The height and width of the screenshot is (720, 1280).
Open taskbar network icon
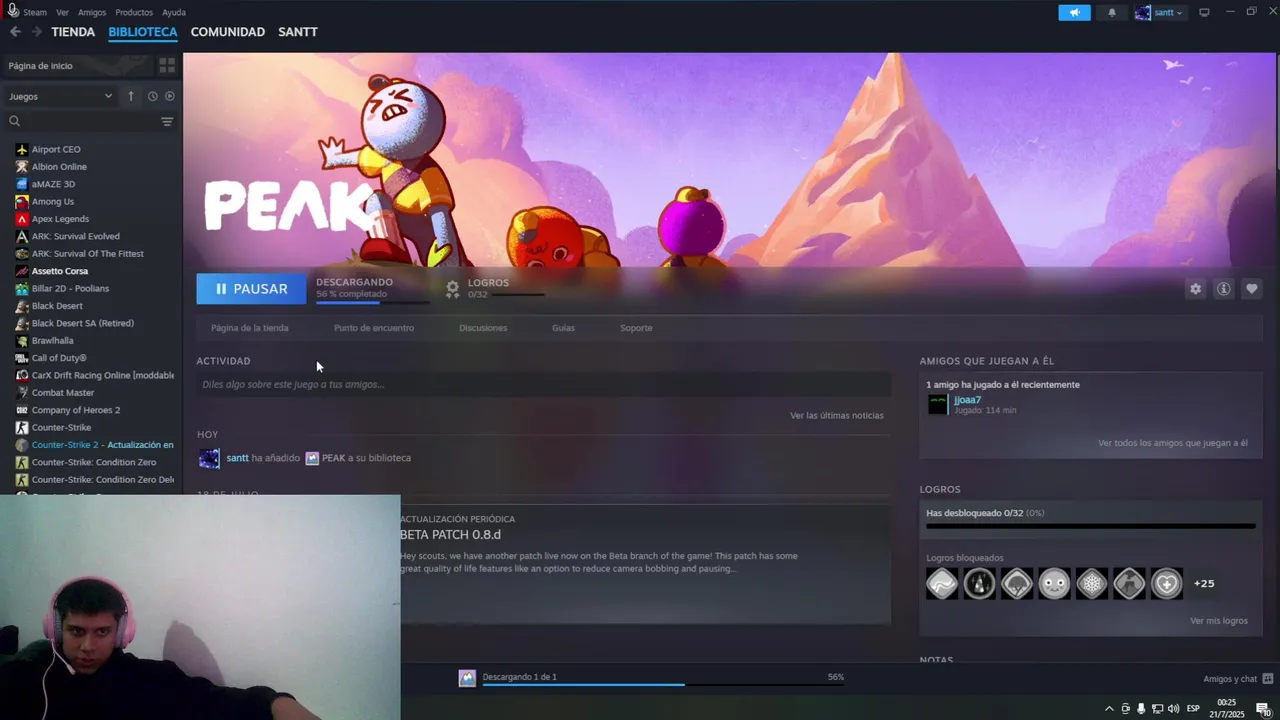point(1157,708)
